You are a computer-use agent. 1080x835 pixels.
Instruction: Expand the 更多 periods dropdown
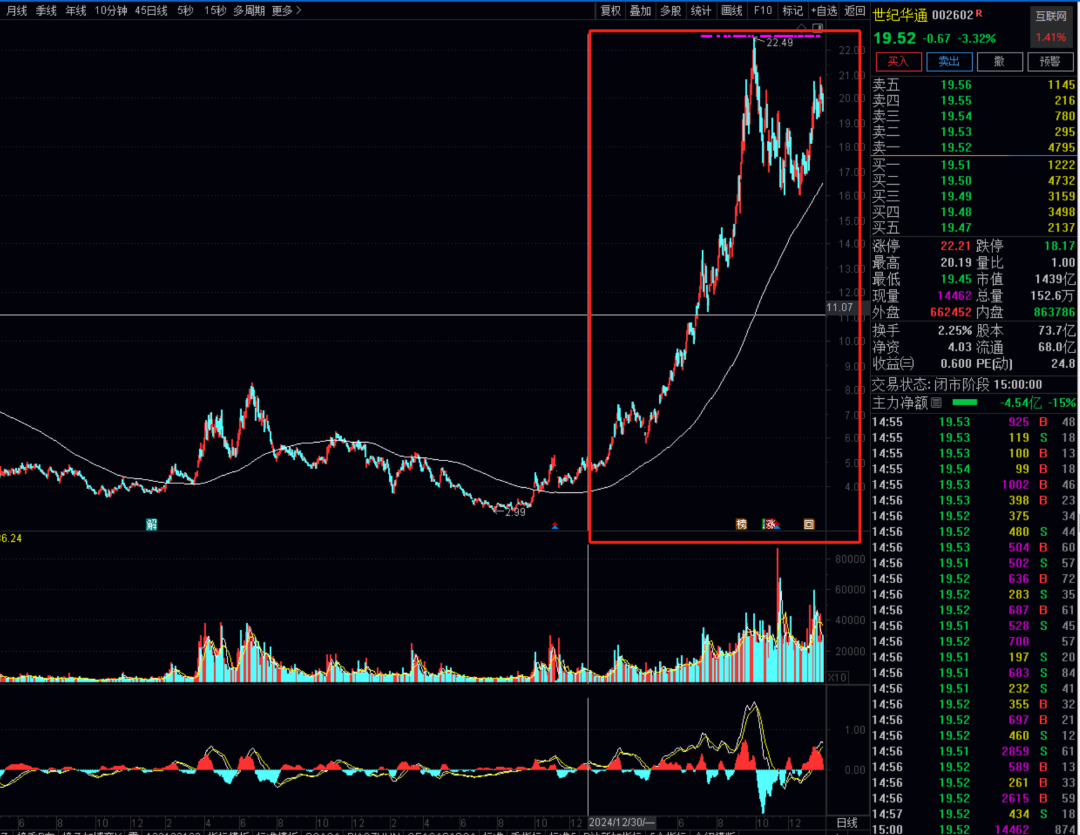coord(286,10)
